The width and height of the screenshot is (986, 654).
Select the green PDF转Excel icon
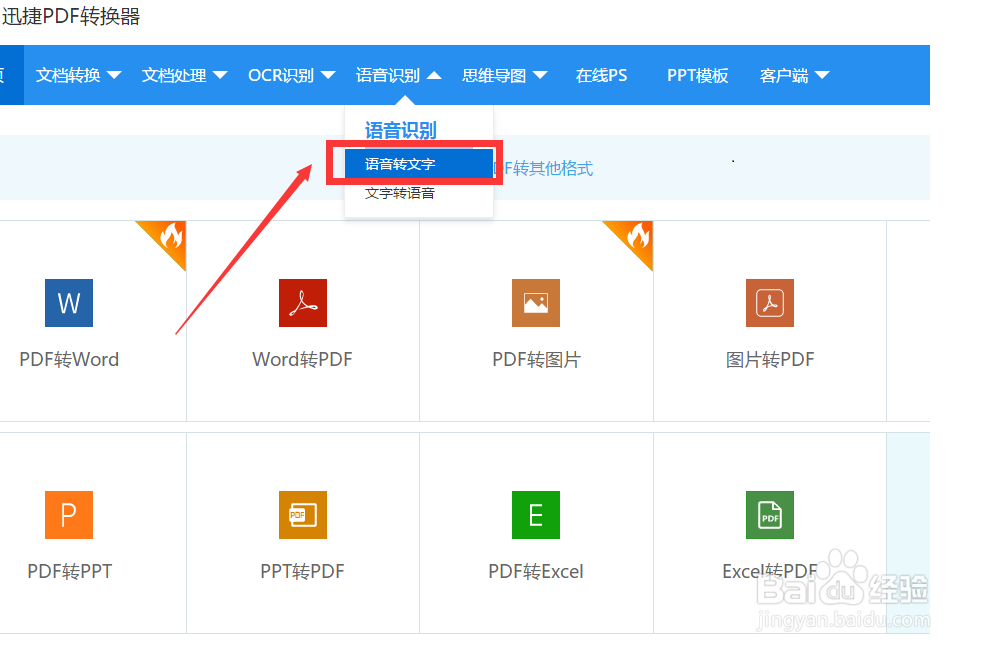[535, 515]
